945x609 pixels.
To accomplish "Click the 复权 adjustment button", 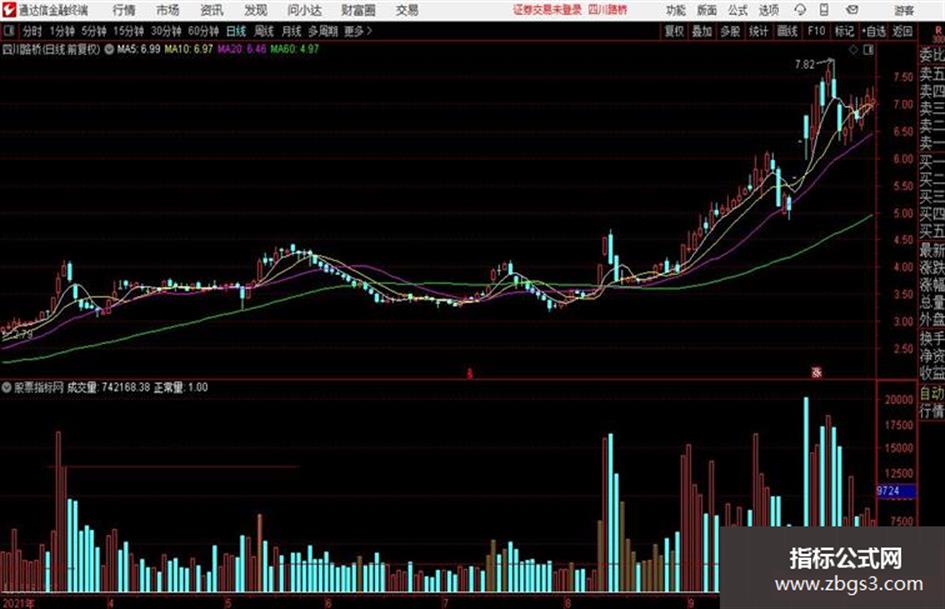I will 674,31.
